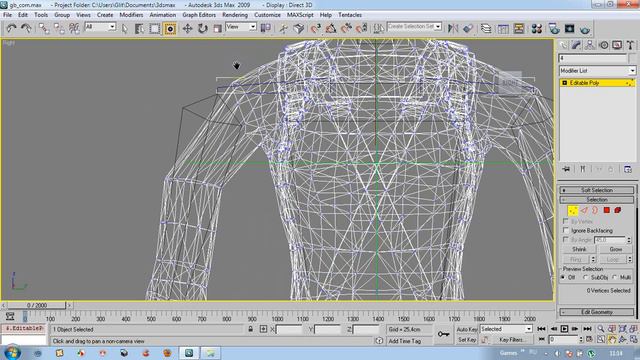Click the Redo arrow icon

tap(26, 28)
